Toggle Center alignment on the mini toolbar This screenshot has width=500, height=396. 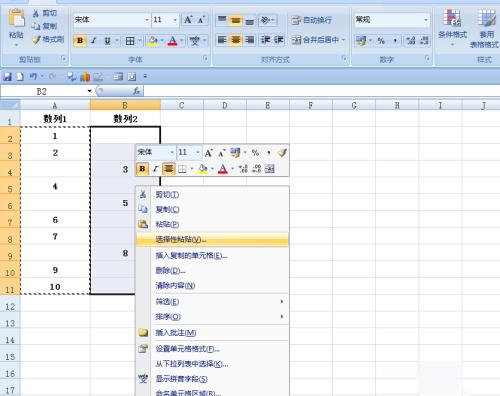pos(169,169)
